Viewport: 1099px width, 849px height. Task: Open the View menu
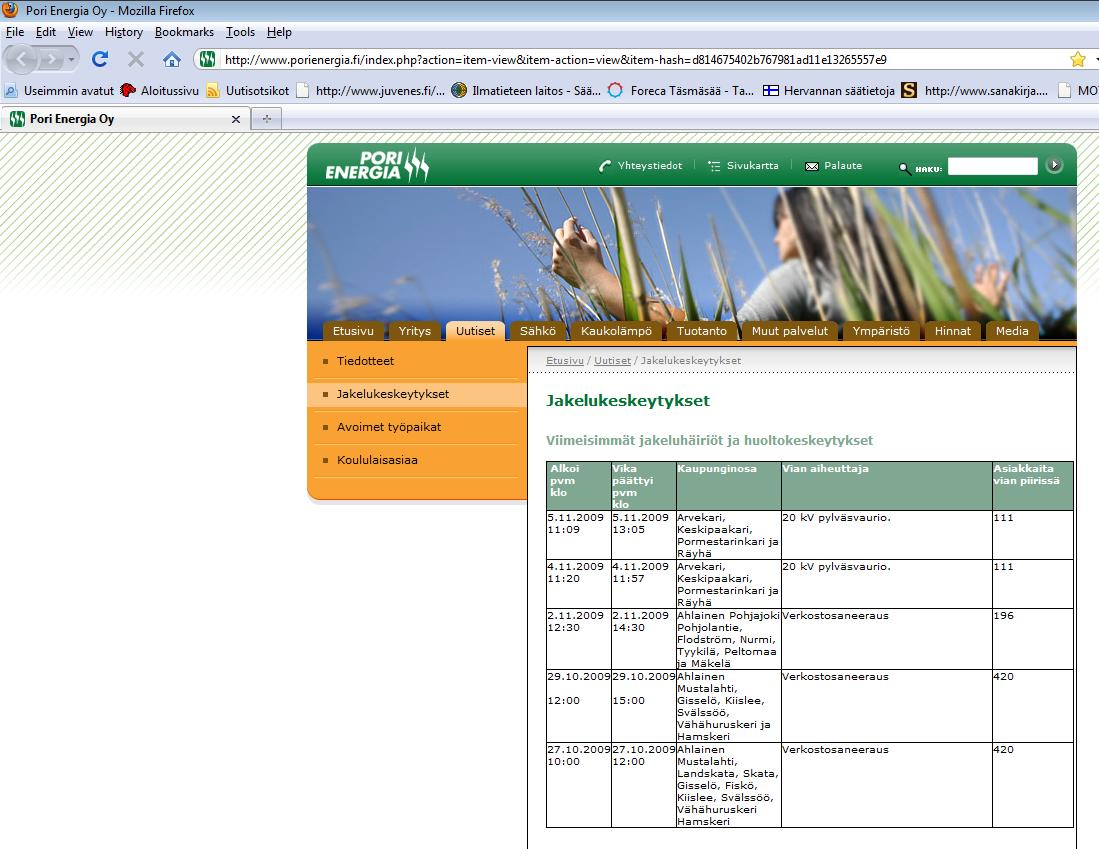tap(80, 32)
